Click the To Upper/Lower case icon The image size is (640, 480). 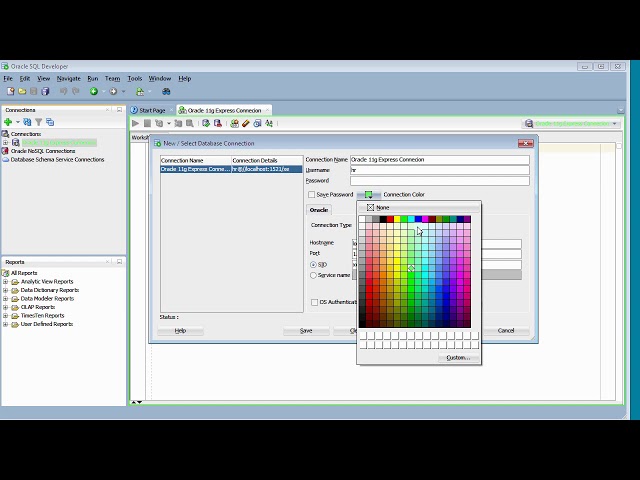(269, 123)
